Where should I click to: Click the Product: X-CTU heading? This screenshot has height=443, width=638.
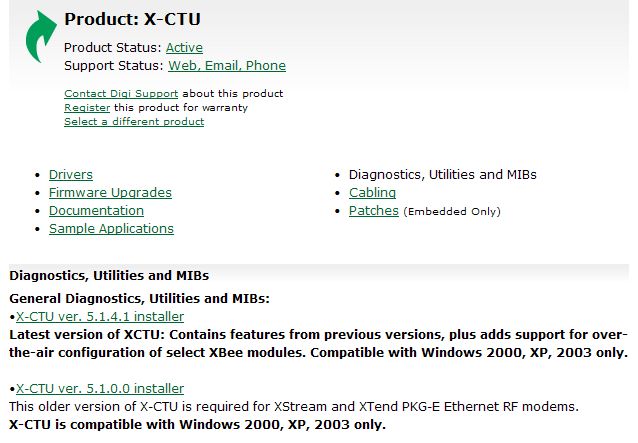tap(132, 19)
